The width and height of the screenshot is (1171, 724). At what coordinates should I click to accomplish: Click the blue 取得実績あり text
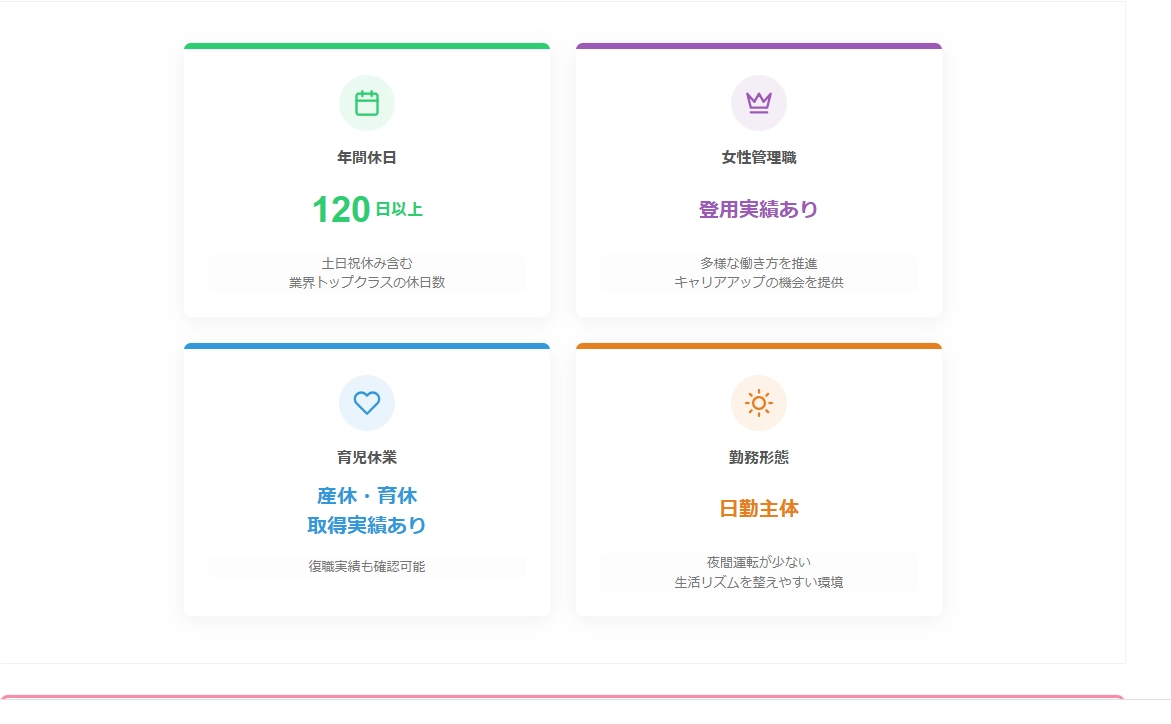(x=367, y=525)
